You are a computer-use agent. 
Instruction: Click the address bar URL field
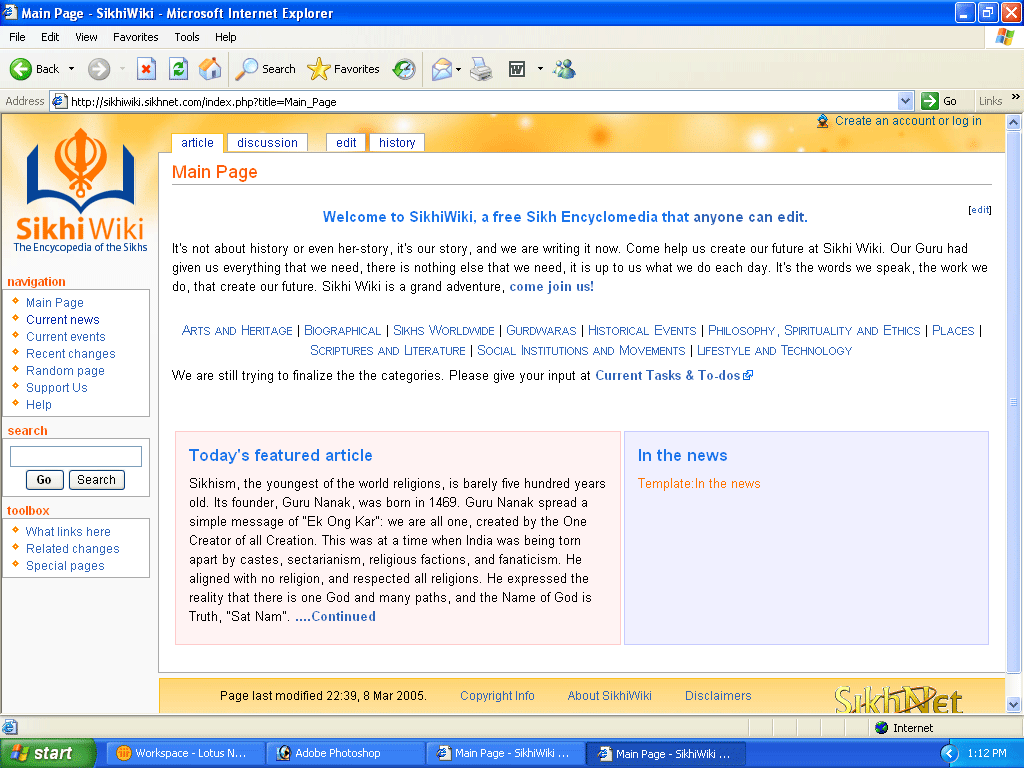(x=483, y=101)
